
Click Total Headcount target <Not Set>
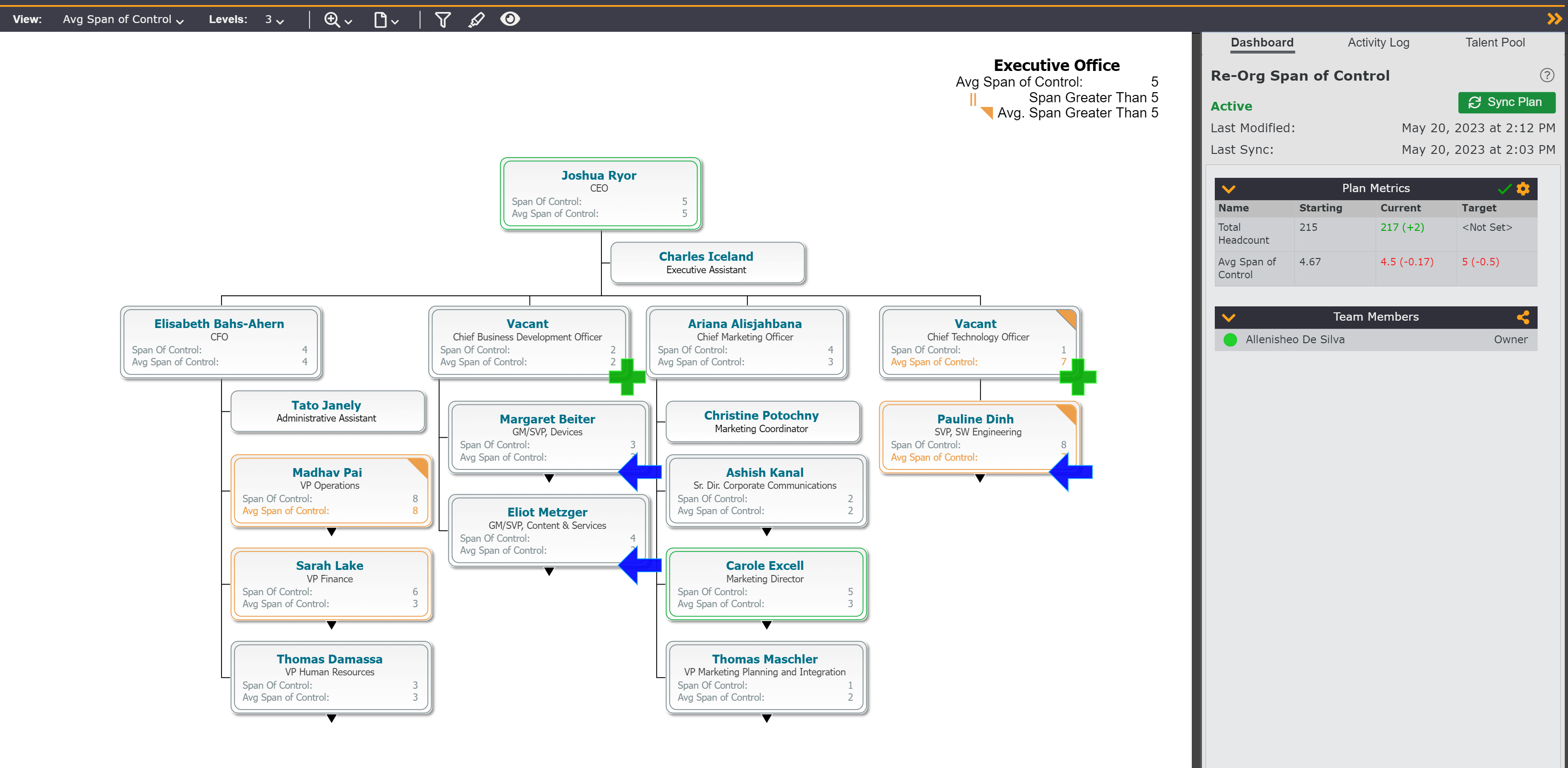[x=1486, y=227]
